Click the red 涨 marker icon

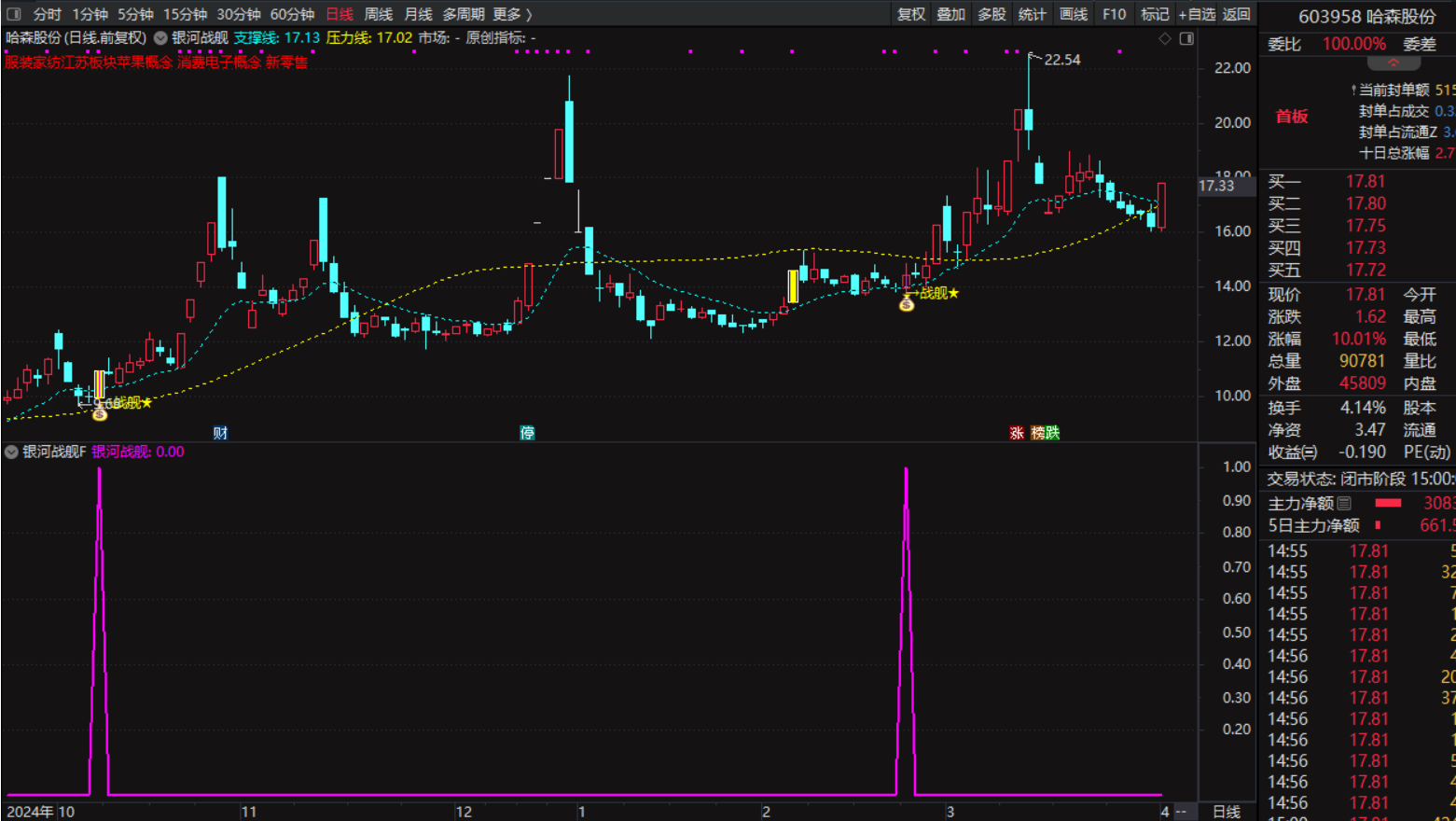pyautogui.click(x=1017, y=433)
